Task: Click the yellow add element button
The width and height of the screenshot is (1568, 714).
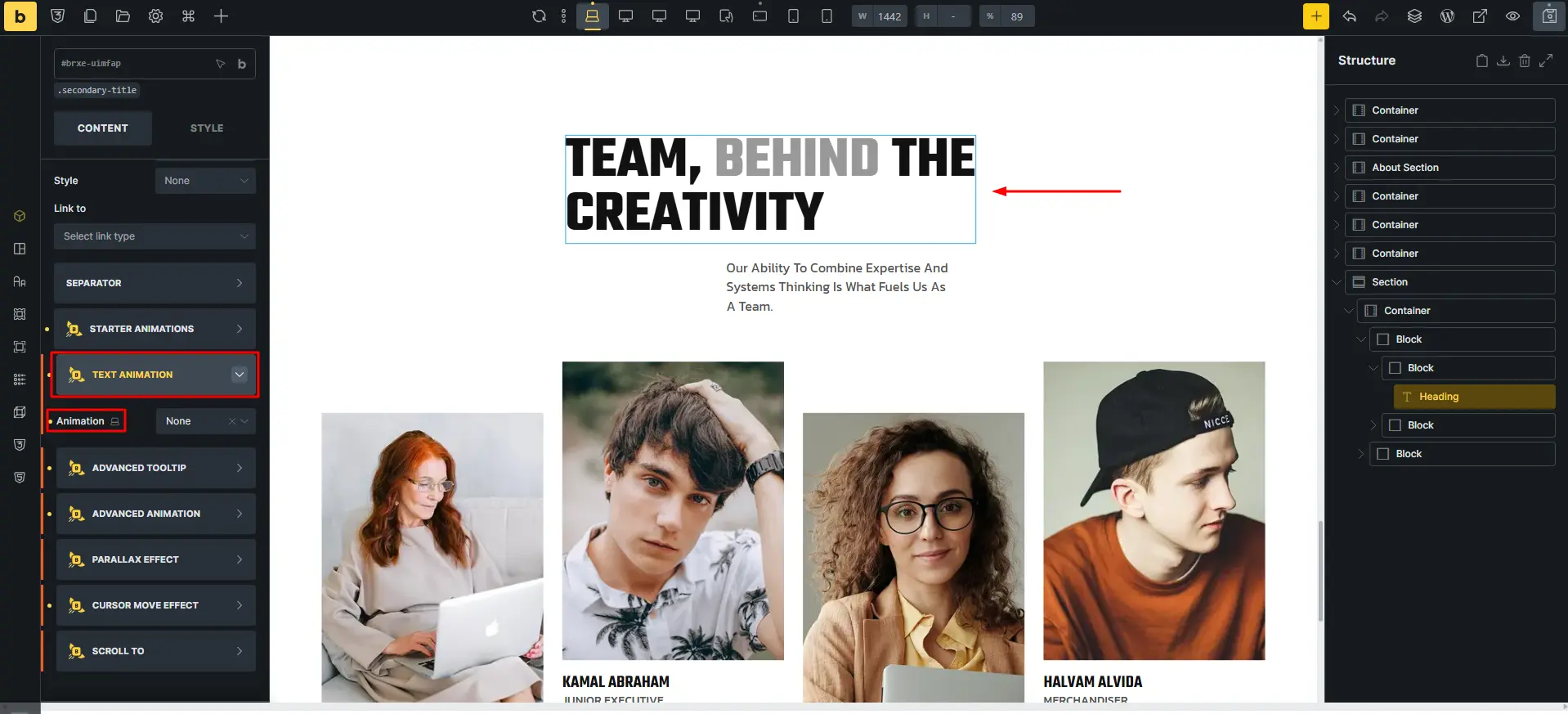Action: (x=1316, y=16)
